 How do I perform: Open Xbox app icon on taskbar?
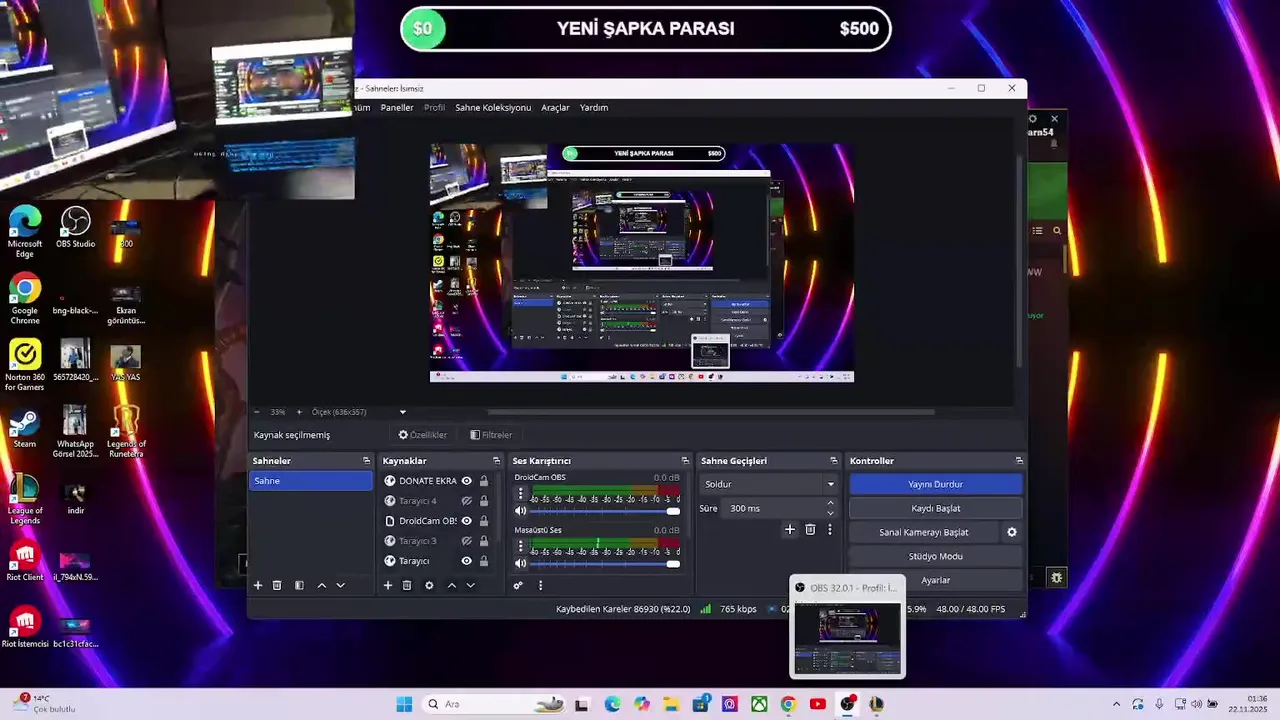759,704
